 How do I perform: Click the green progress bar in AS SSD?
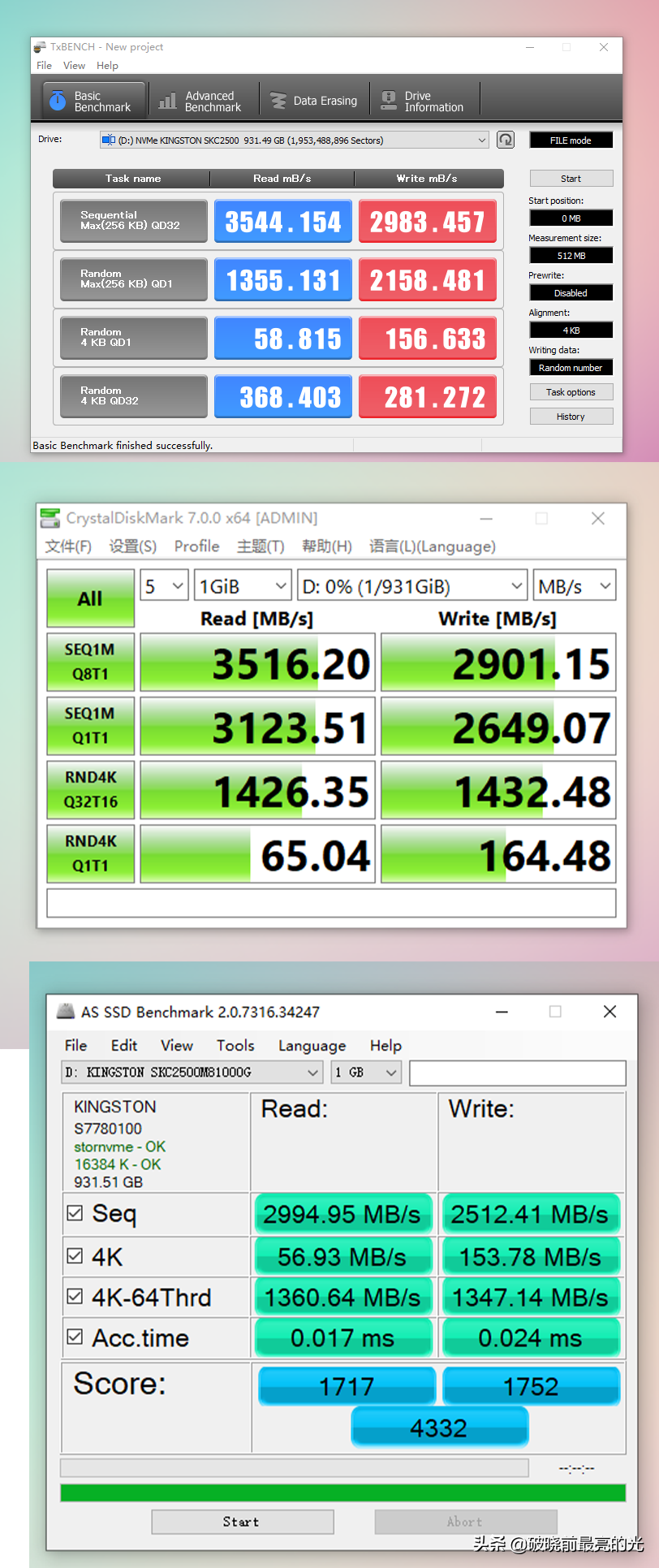342,1492
